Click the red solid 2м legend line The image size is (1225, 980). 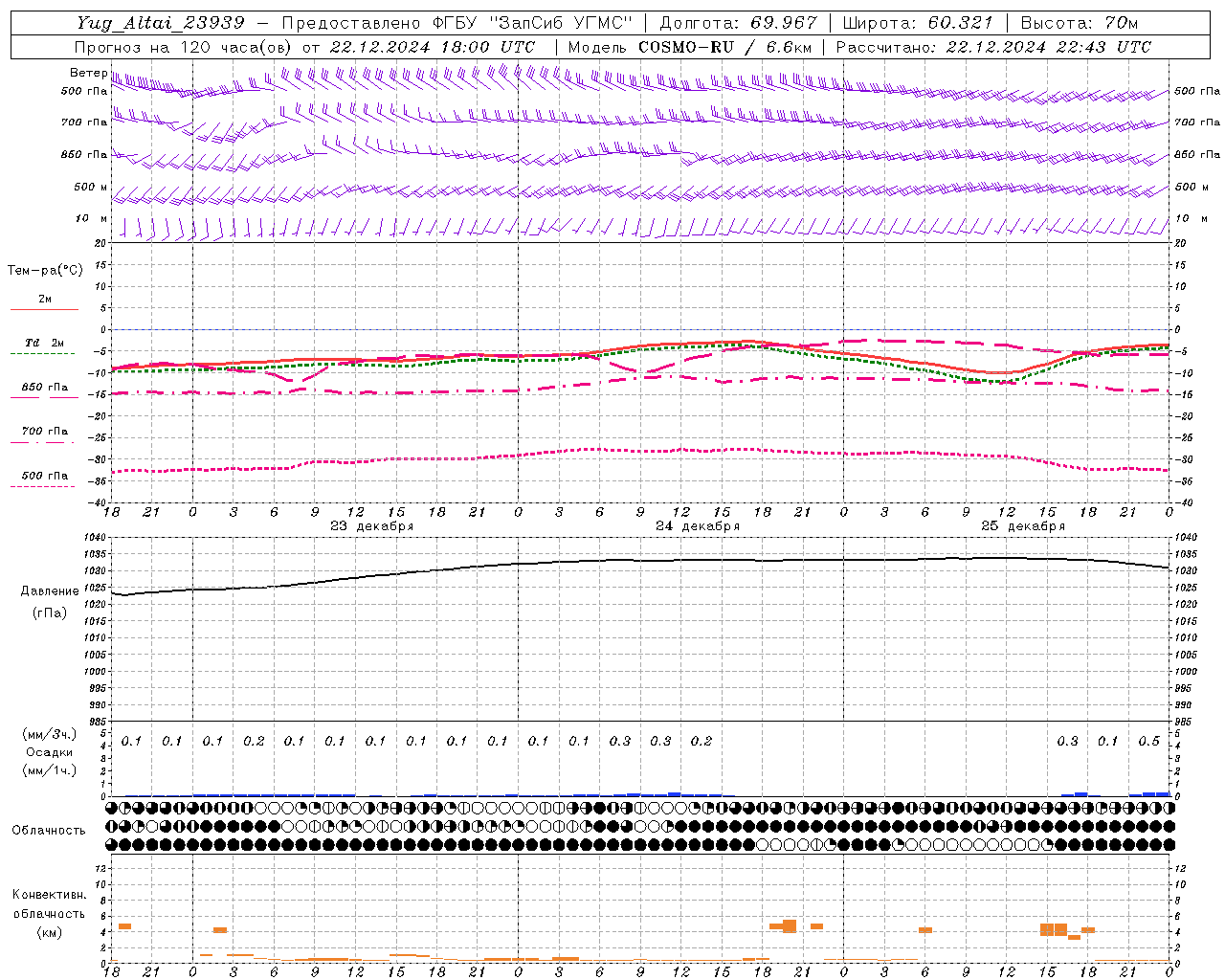click(x=44, y=309)
